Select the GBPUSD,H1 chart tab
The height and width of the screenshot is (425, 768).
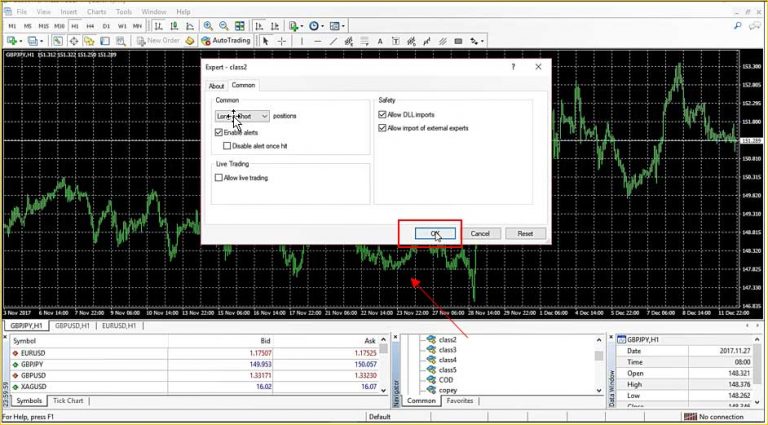72,325
